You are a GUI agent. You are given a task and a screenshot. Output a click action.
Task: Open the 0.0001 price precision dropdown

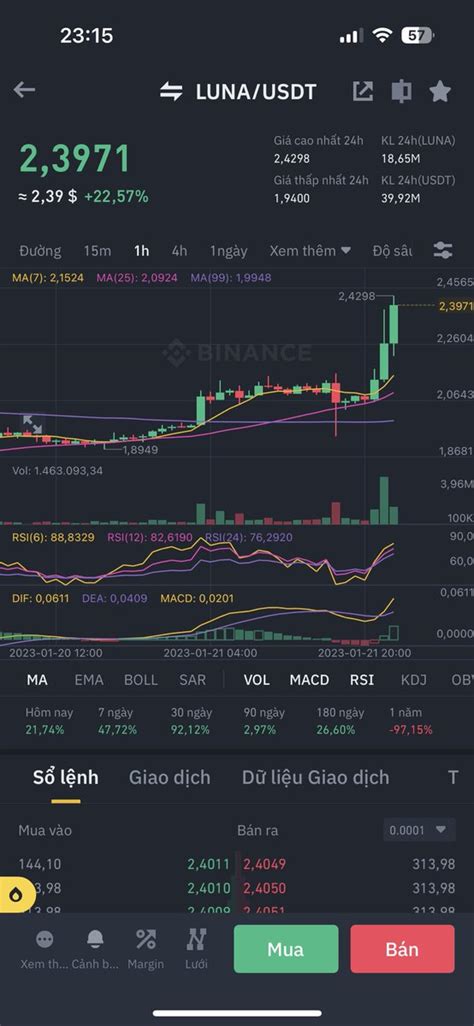(419, 830)
